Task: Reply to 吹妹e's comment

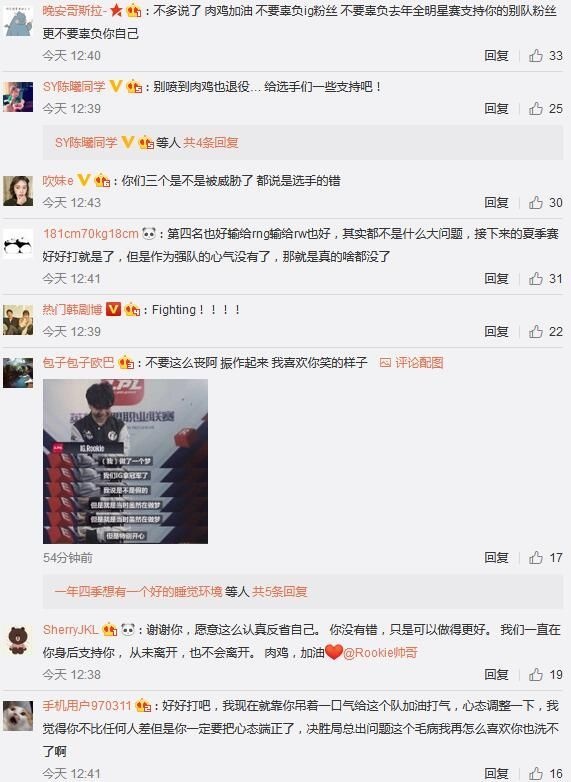Action: (x=496, y=202)
